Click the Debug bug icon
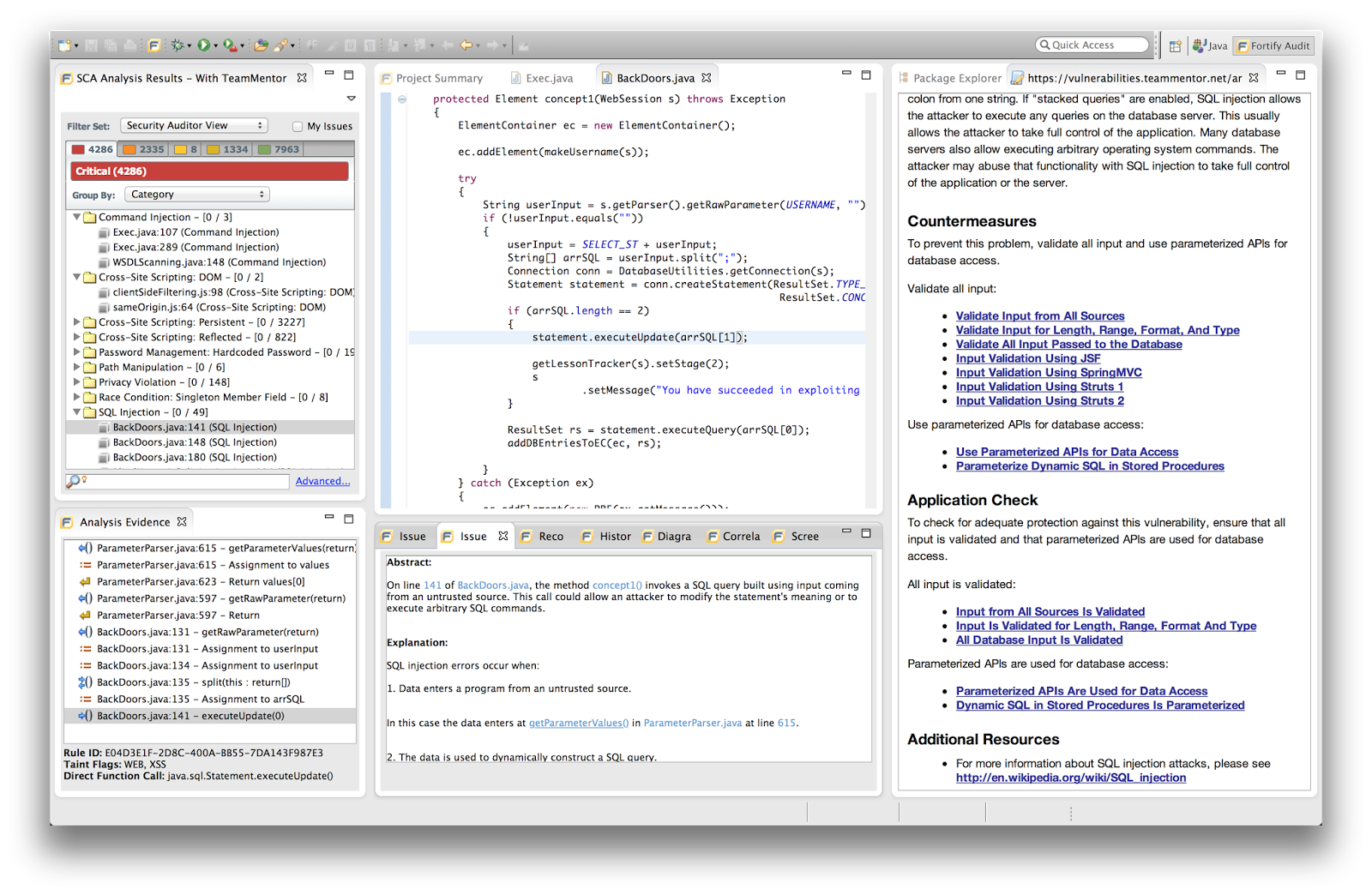This screenshot has width=1372, height=895. (178, 45)
